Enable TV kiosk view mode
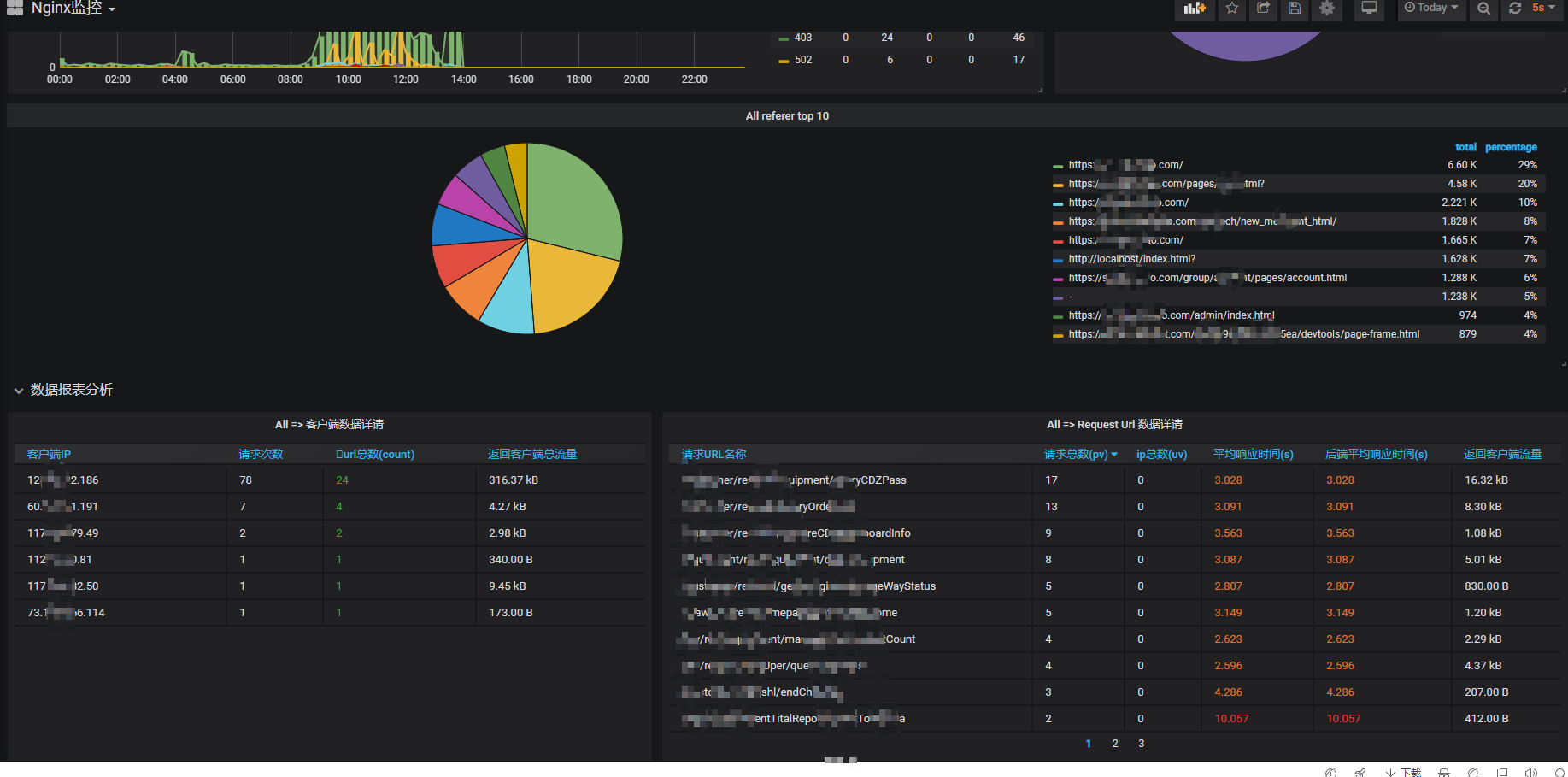The image size is (1568, 777). pyautogui.click(x=1369, y=9)
